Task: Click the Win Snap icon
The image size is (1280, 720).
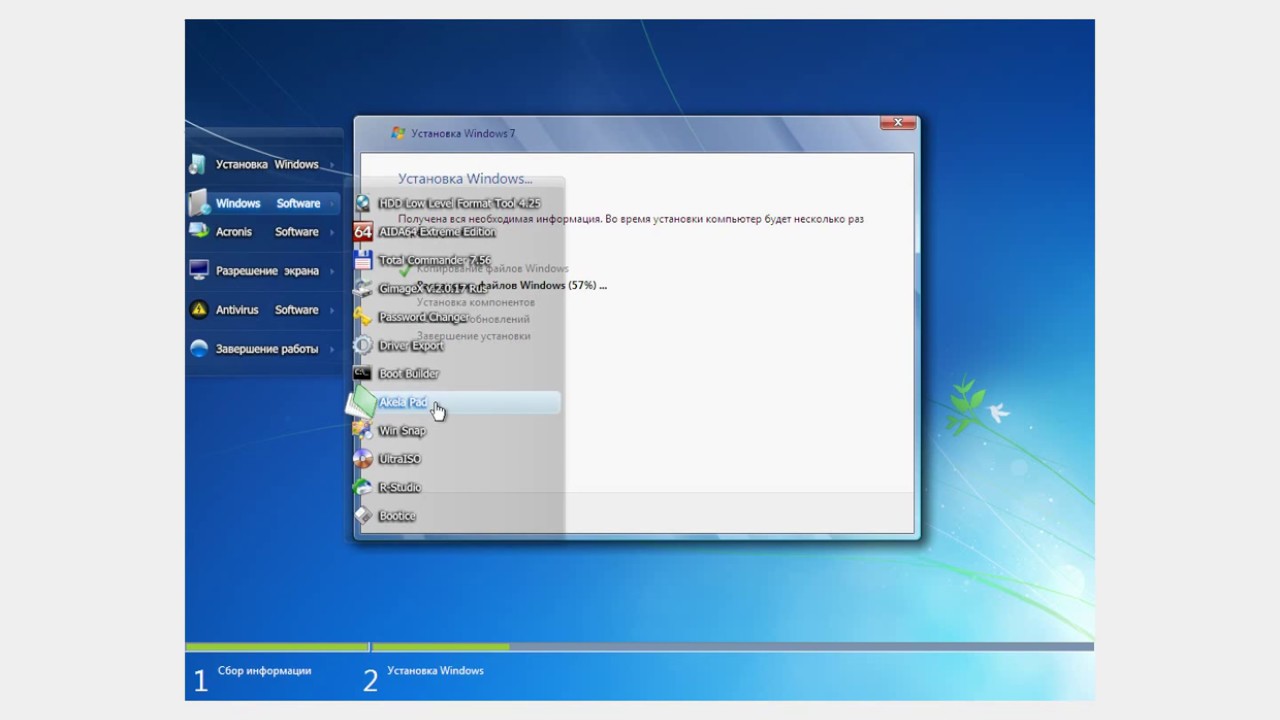Action: pos(362,430)
